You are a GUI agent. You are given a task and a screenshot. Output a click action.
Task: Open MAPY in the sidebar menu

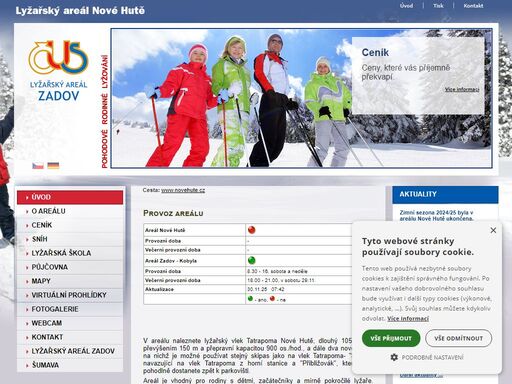70,281
